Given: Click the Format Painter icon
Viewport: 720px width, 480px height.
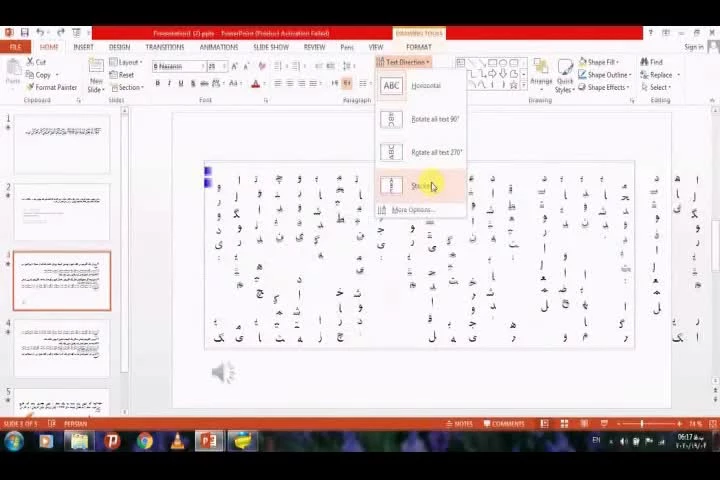Looking at the screenshot, I should [x=29, y=87].
